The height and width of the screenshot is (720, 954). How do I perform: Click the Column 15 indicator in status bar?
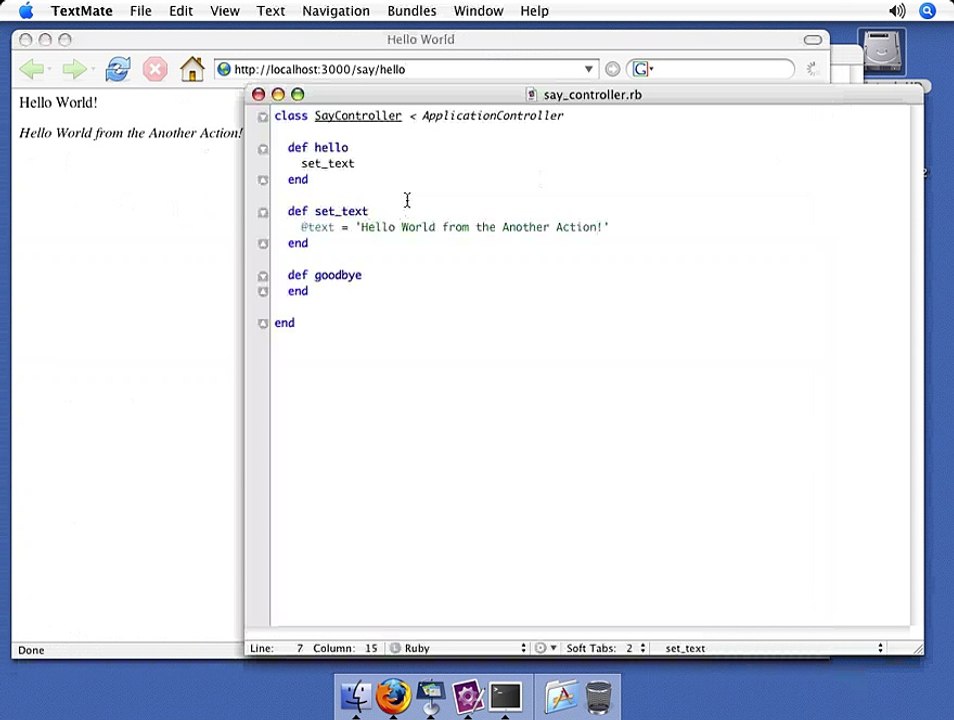click(x=345, y=648)
